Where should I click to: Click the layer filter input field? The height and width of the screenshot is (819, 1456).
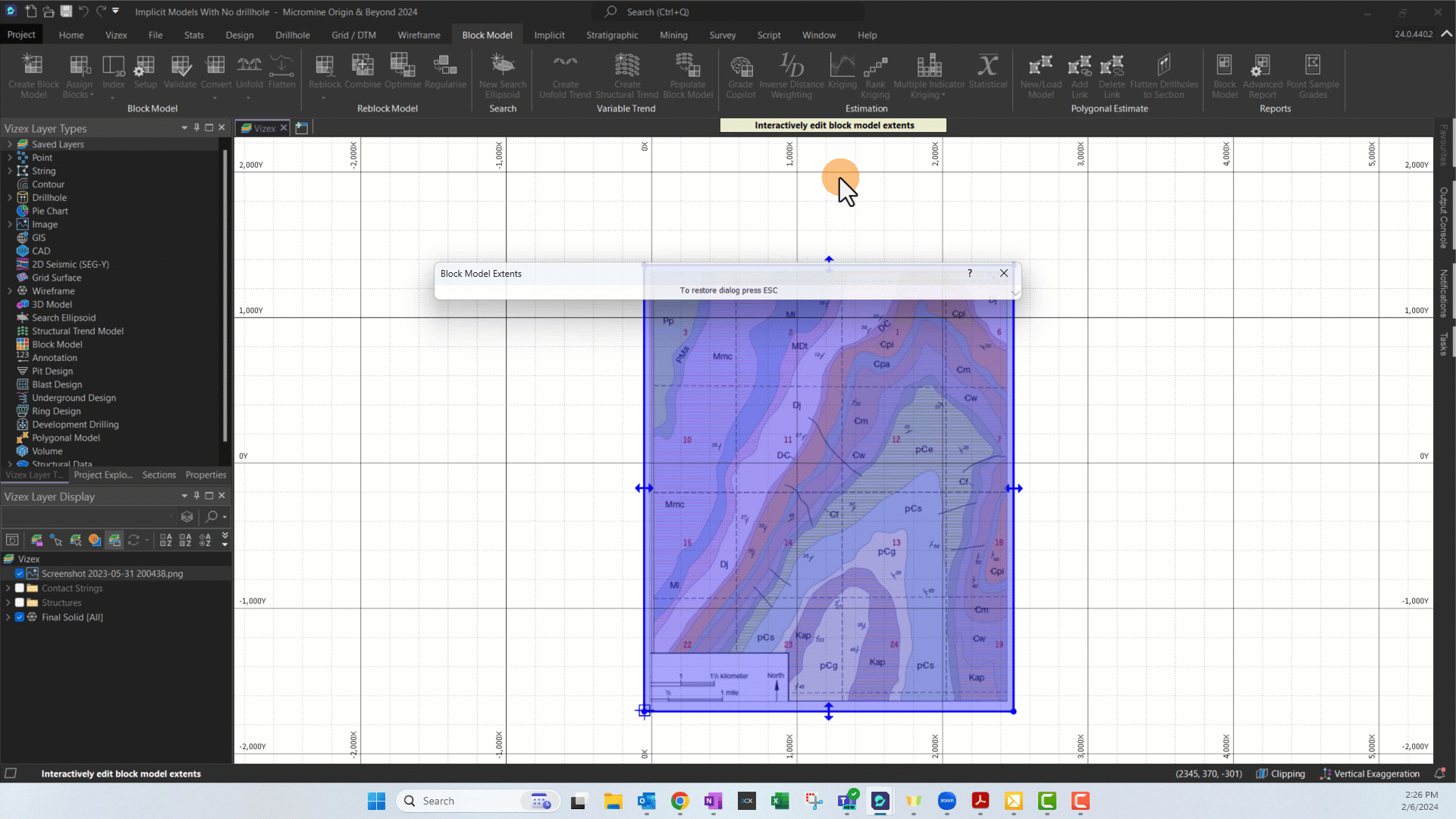[x=87, y=517]
